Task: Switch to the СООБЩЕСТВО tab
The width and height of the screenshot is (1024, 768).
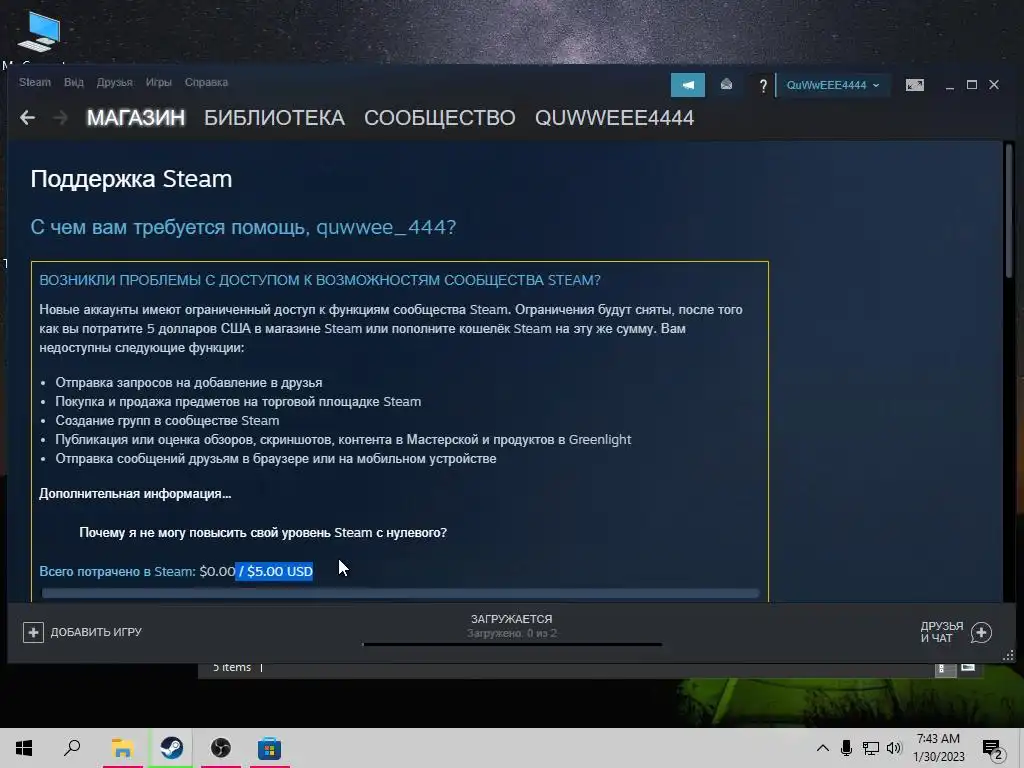Action: click(x=440, y=118)
